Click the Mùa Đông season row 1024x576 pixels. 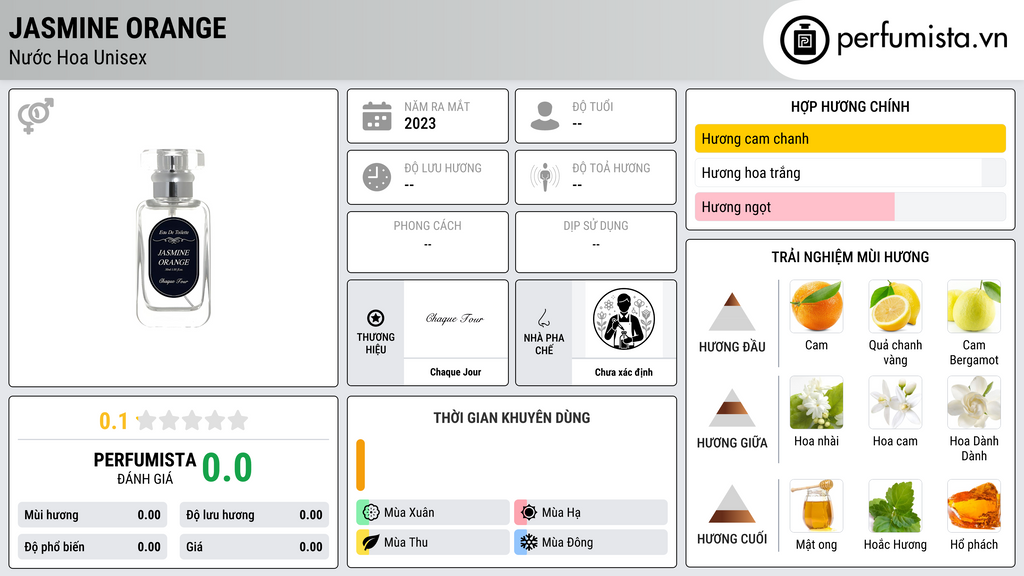pos(591,542)
